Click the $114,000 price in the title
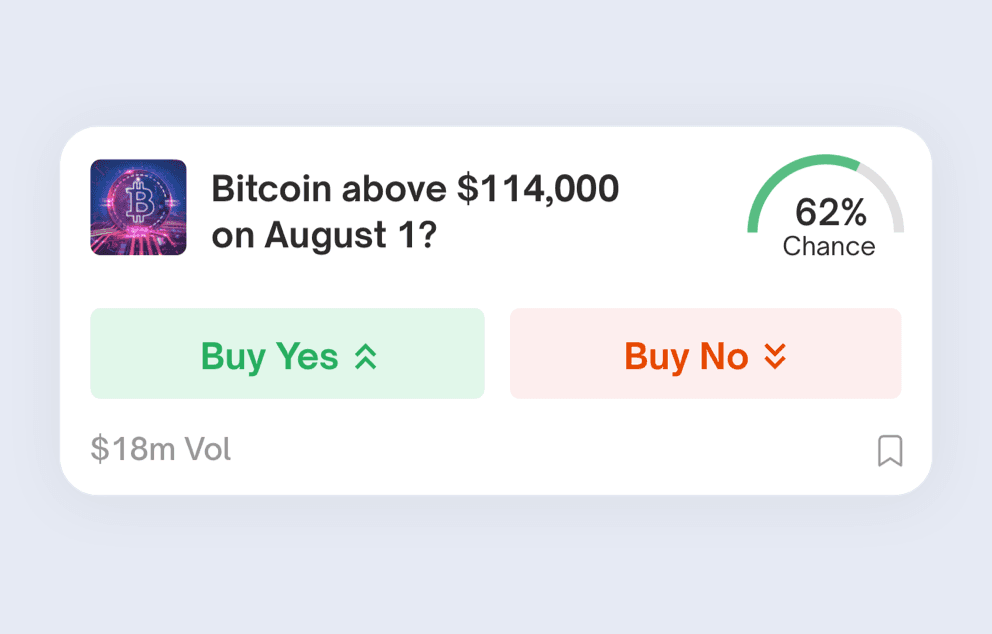This screenshot has height=634, width=992. click(537, 189)
